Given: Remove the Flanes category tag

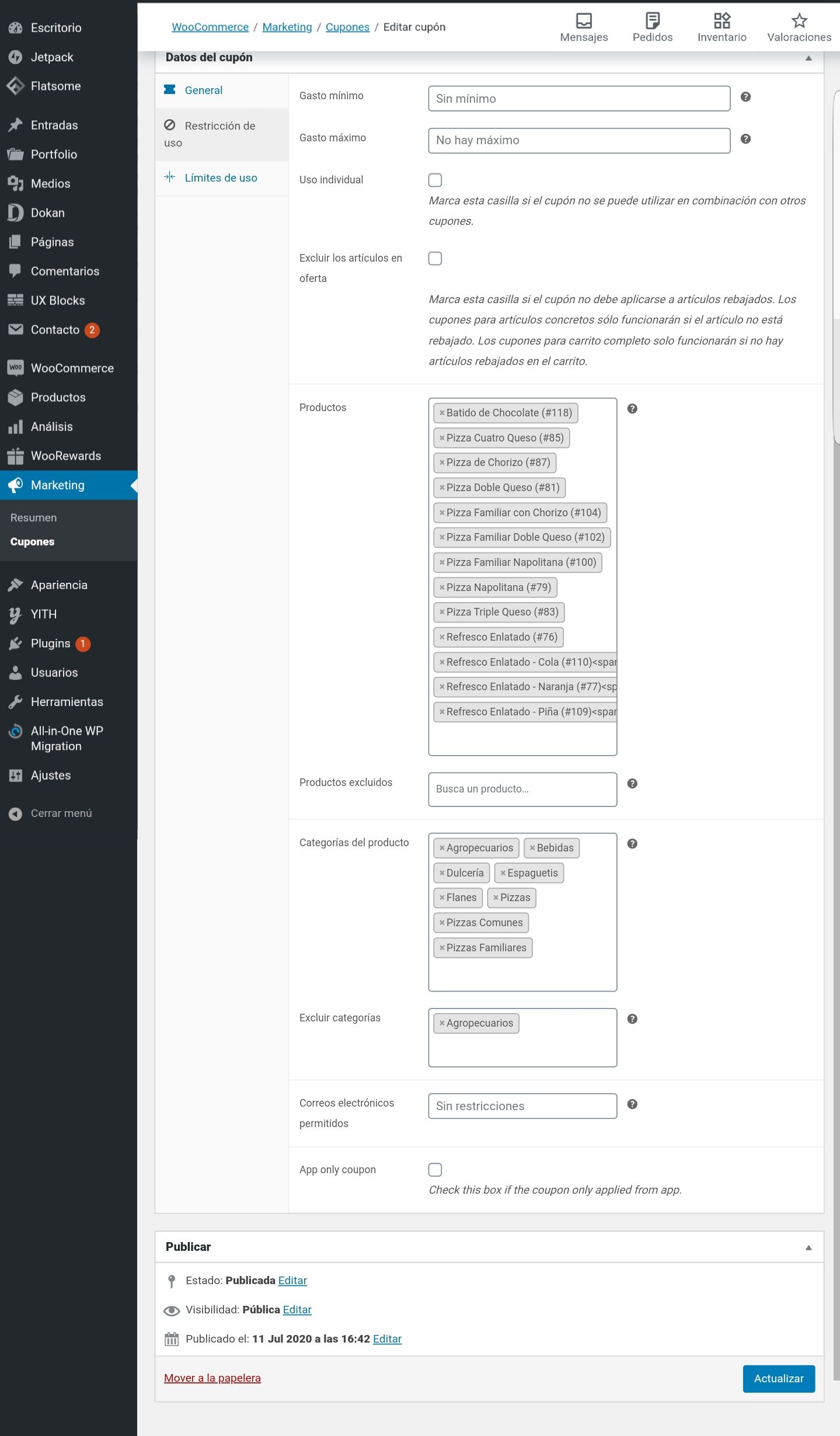Looking at the screenshot, I should click(x=442, y=898).
